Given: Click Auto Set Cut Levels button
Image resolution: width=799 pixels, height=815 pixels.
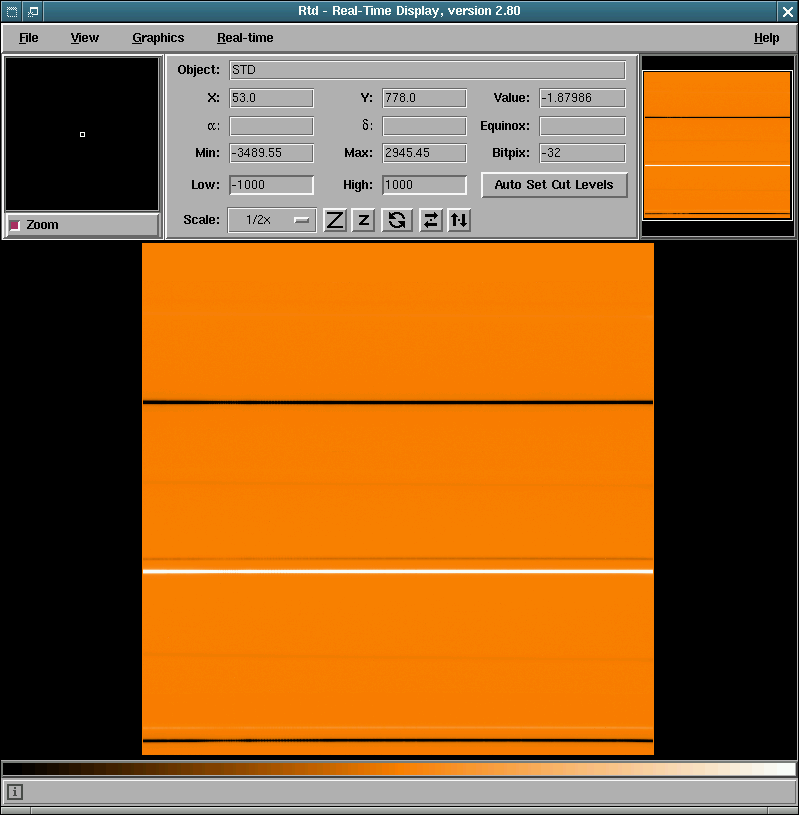Looking at the screenshot, I should [554, 185].
